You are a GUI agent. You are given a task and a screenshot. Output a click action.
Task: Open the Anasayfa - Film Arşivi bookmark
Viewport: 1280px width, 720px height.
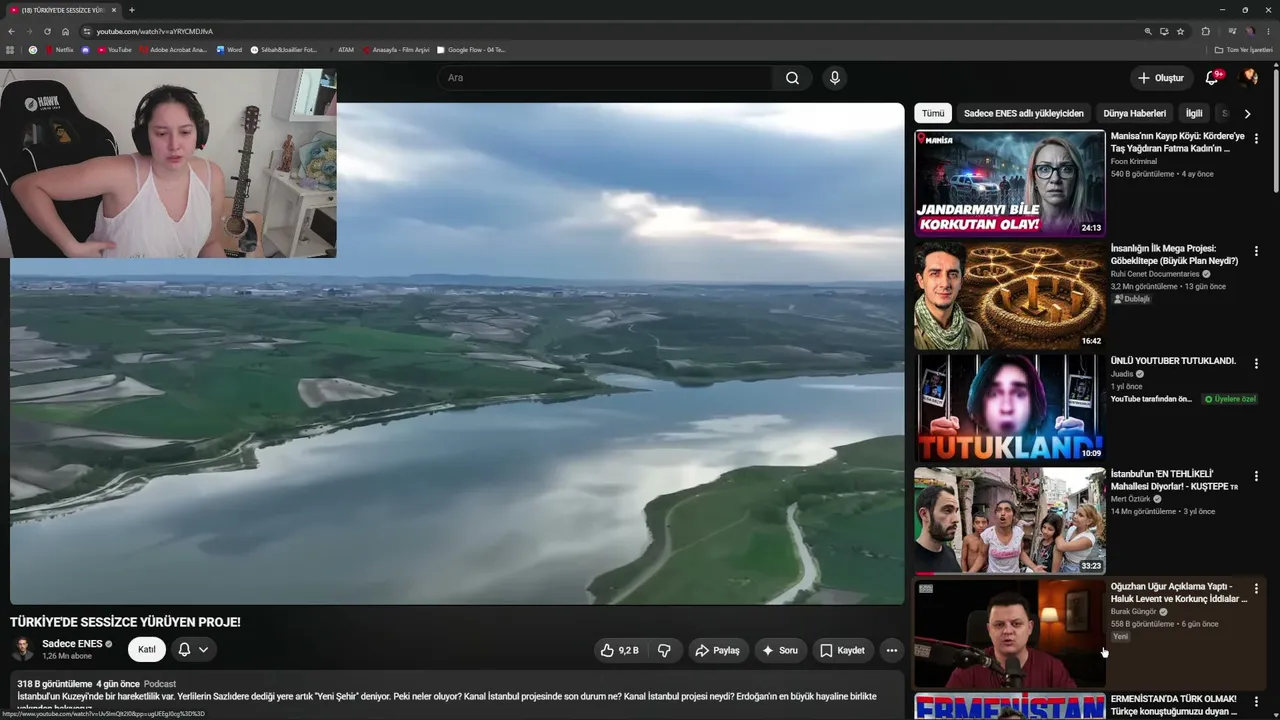(396, 49)
